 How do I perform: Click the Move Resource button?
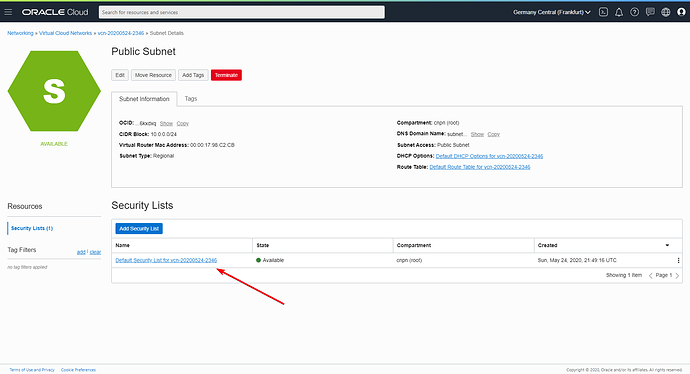[x=153, y=75]
